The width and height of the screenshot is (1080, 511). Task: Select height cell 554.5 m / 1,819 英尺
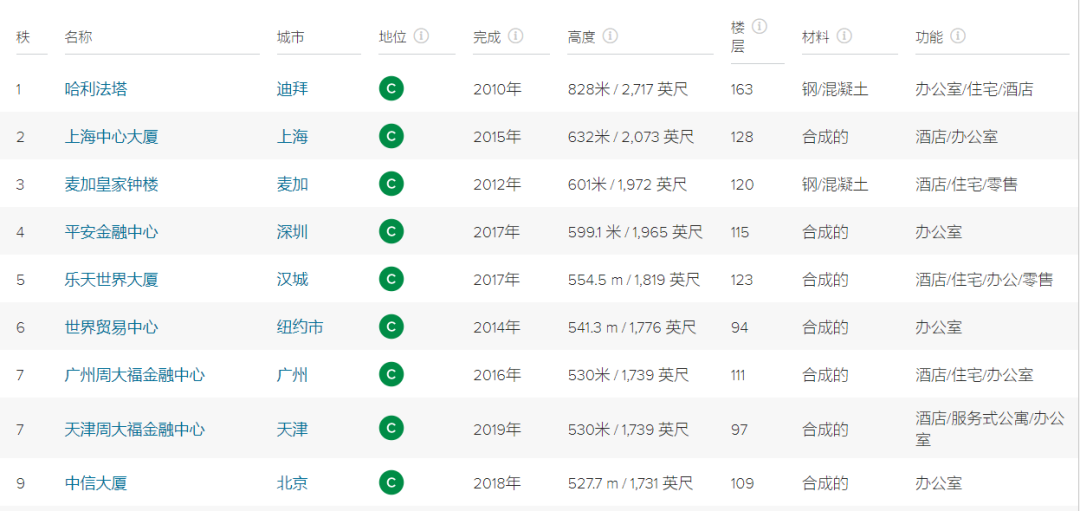(634, 279)
